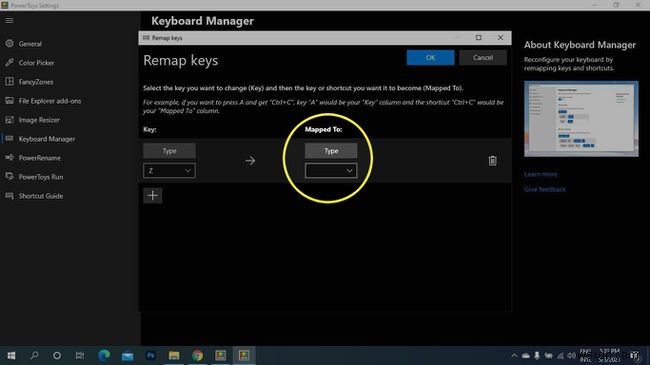
Task: Click the Keyboard Manager preview thumbnail
Action: coord(581,119)
